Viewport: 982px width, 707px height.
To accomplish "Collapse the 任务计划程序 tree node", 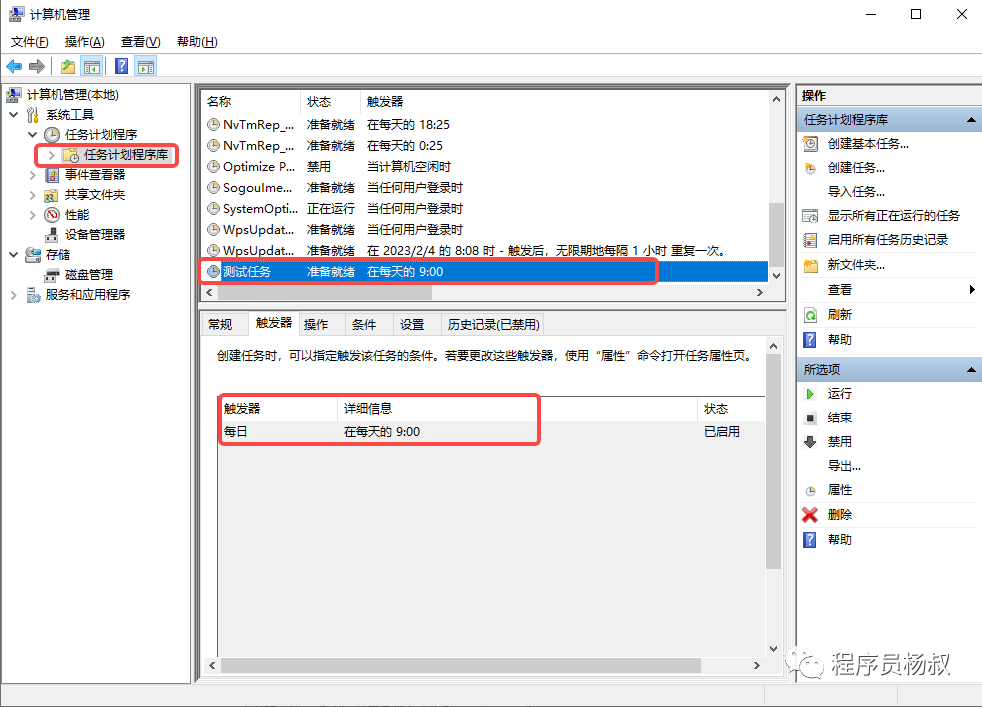I will [33, 135].
